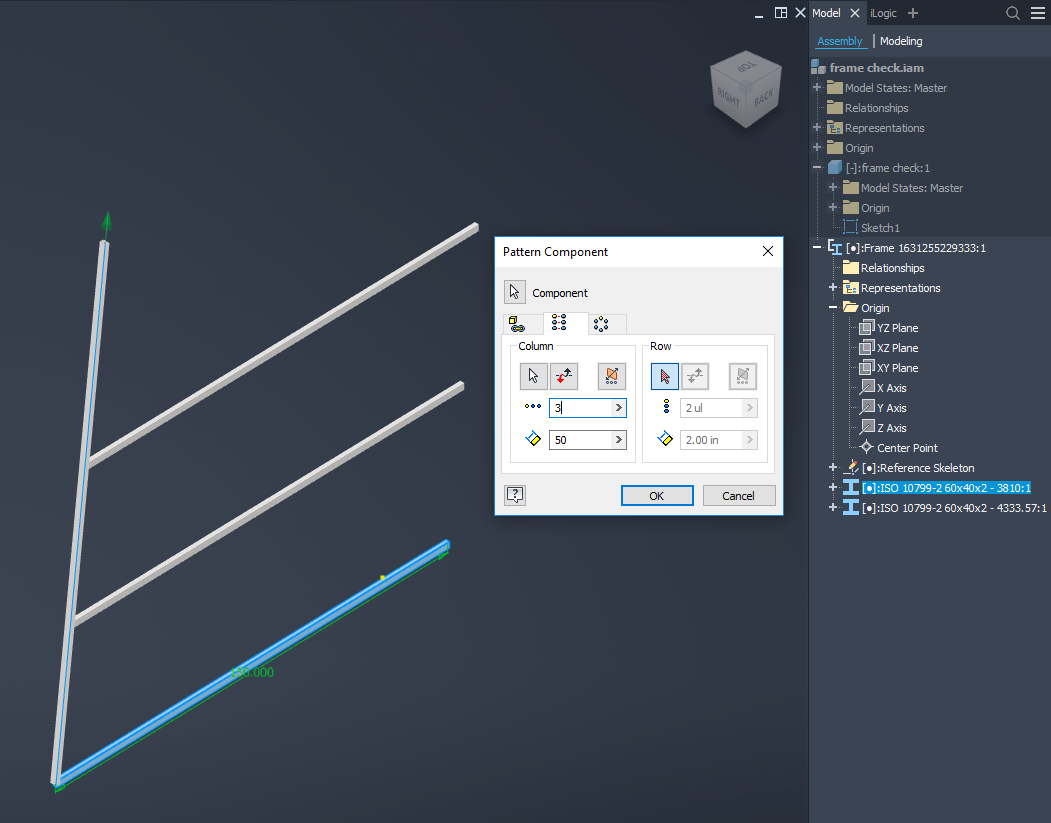This screenshot has width=1051, height=823.
Task: Cancel the Pattern Component dialog
Action: point(739,495)
